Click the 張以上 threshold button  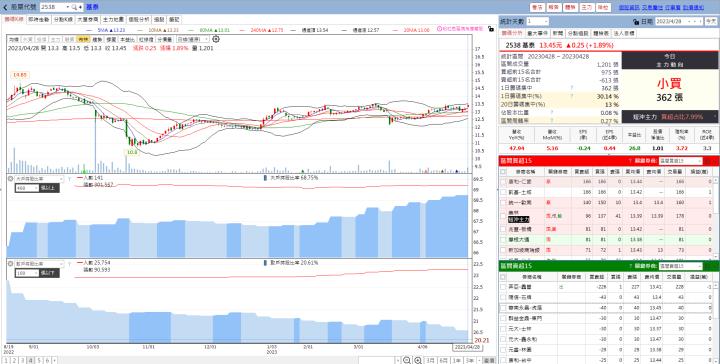[49, 188]
